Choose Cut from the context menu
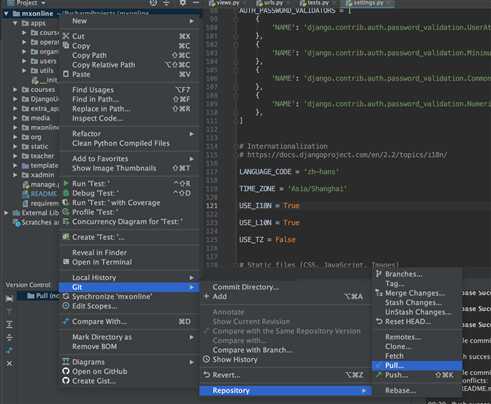 130,36
